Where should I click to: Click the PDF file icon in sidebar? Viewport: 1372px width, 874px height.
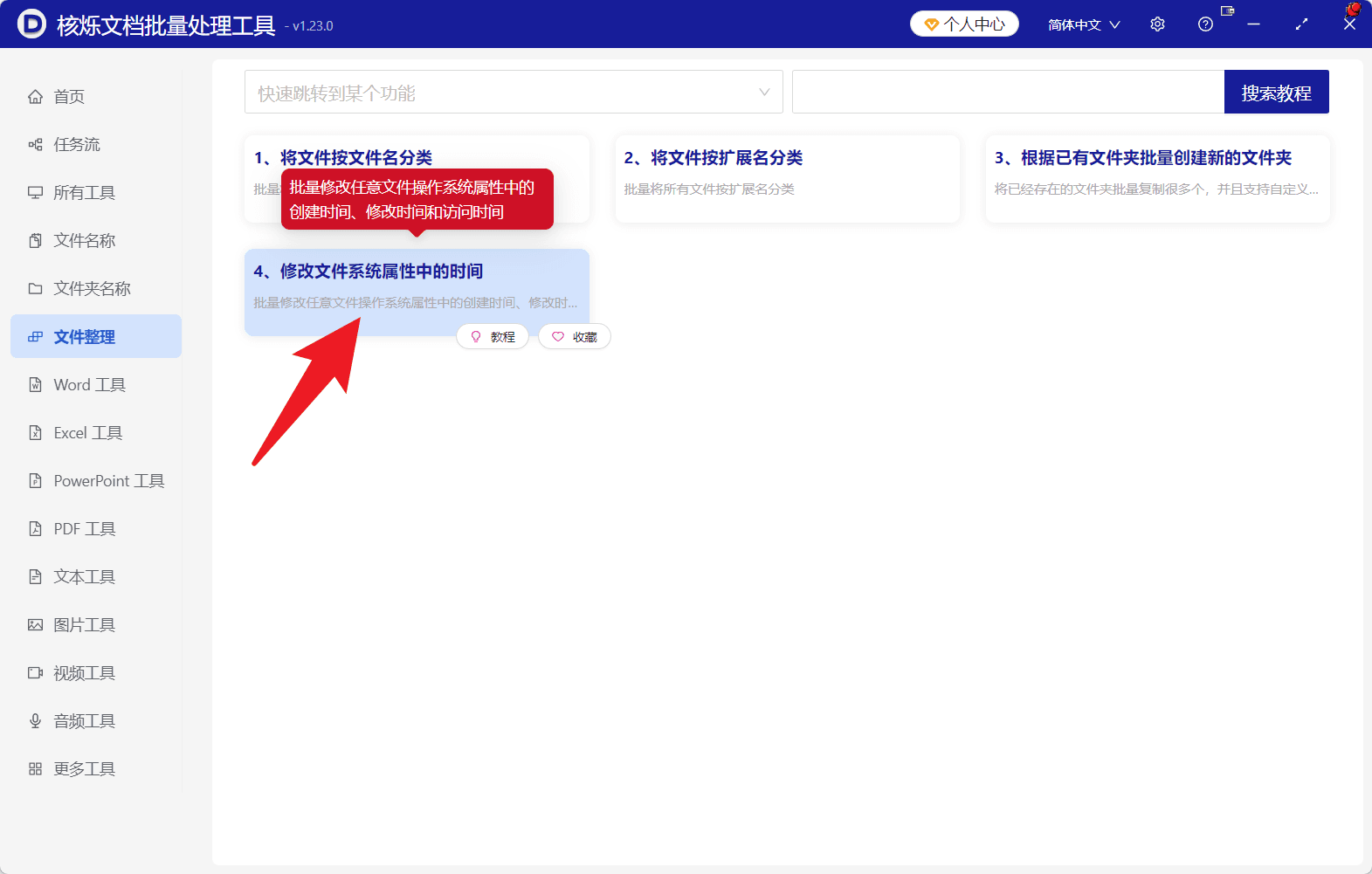click(35, 528)
